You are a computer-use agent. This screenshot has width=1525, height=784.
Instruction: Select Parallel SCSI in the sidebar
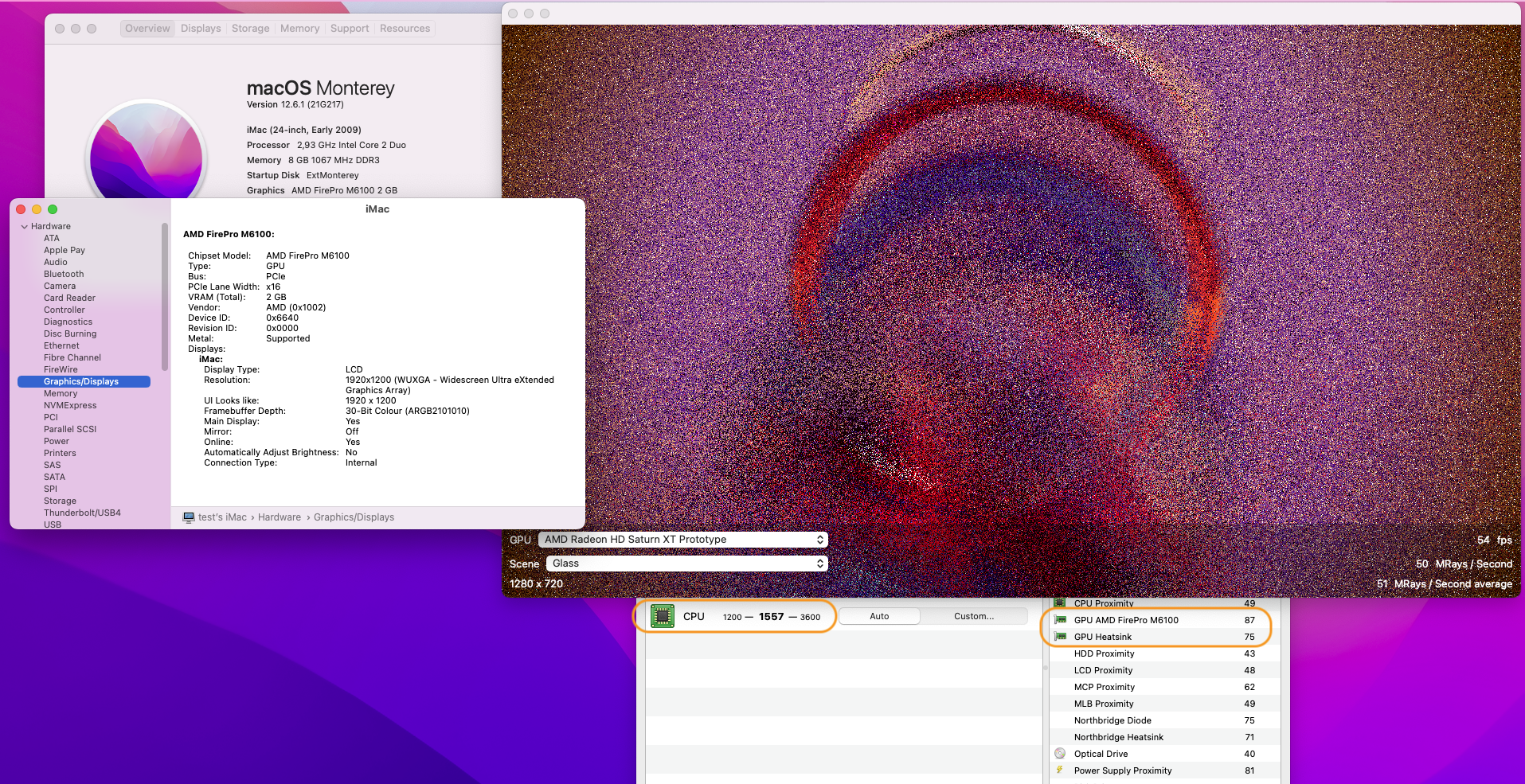tap(70, 430)
